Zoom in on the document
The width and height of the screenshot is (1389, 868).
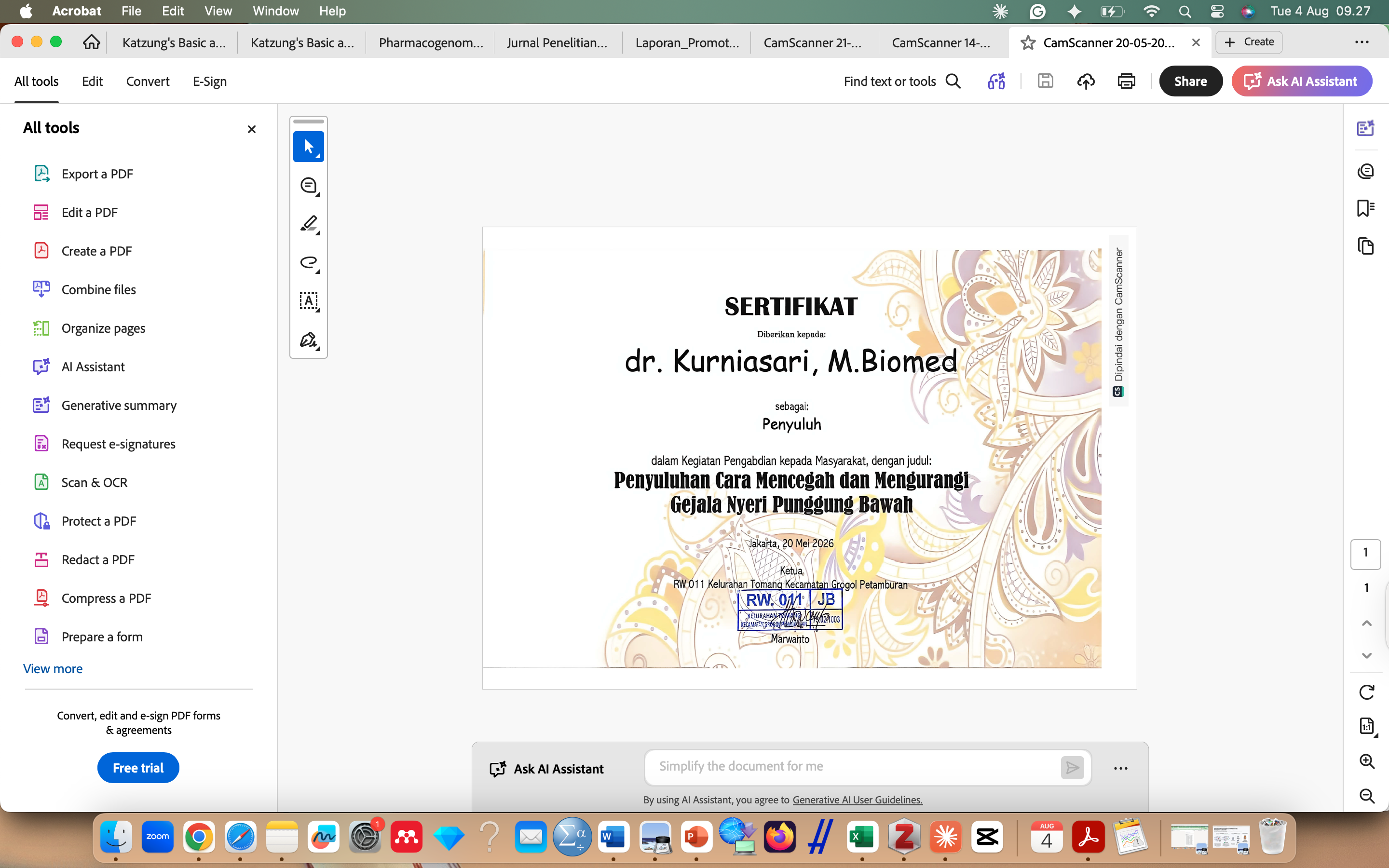pyautogui.click(x=1367, y=761)
